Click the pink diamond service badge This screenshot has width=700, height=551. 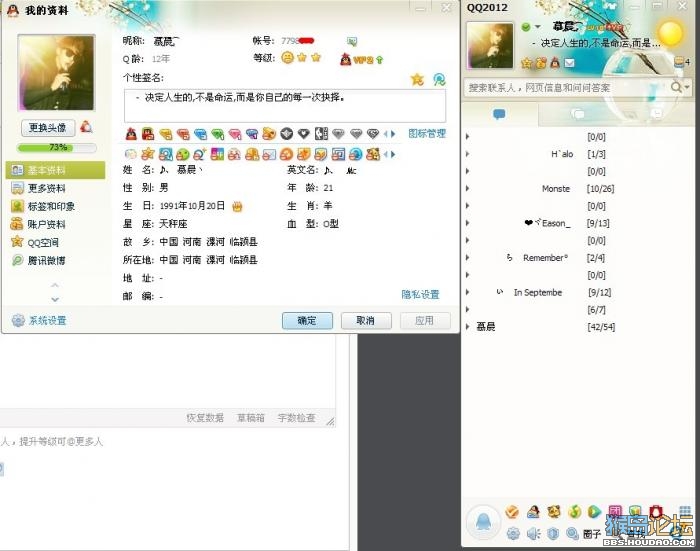click(234, 134)
